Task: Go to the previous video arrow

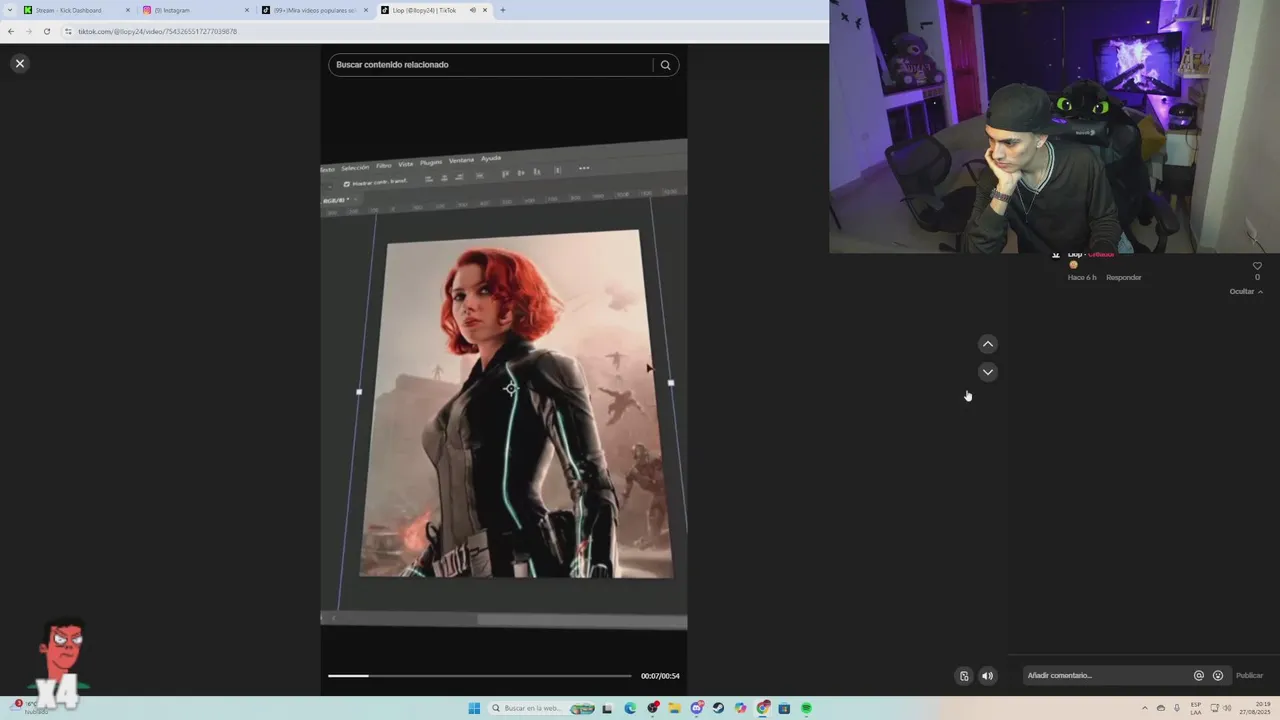Action: 988,344
